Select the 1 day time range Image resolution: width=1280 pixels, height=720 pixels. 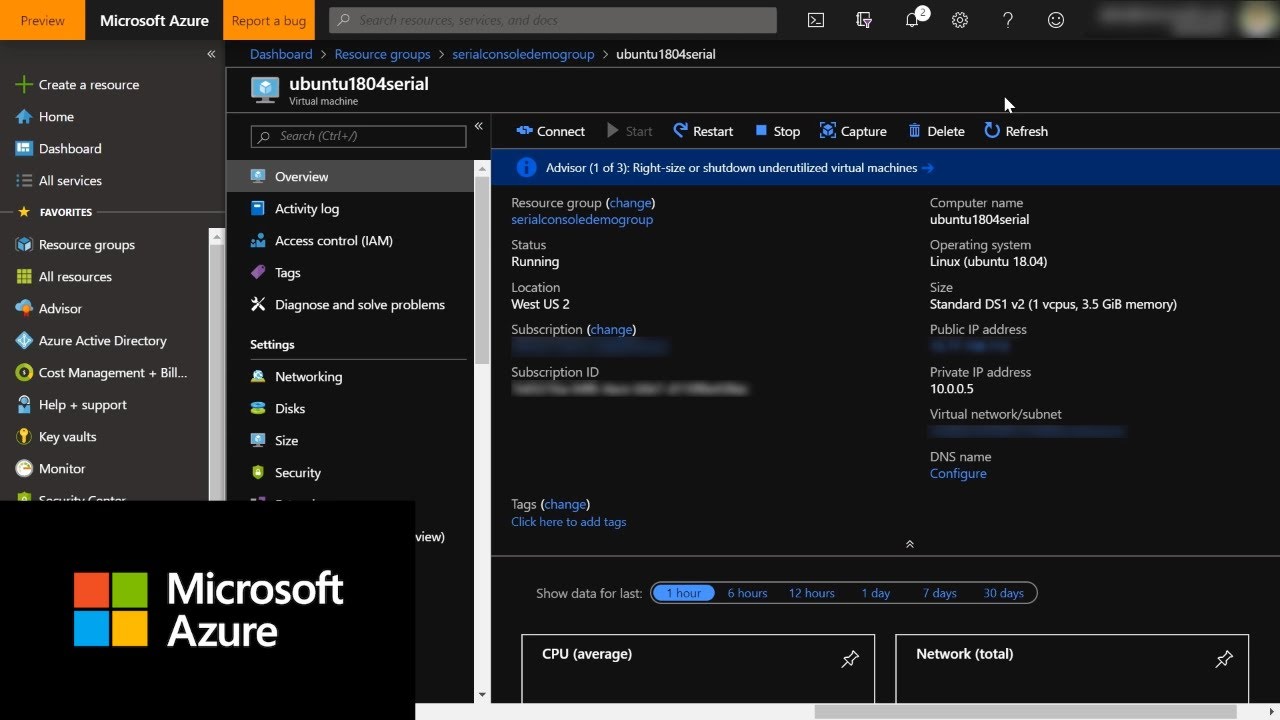coord(876,593)
